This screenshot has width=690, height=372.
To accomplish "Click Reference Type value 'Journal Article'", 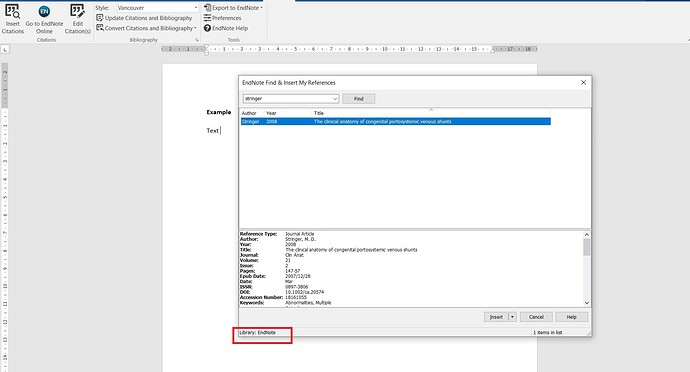I will [x=300, y=234].
